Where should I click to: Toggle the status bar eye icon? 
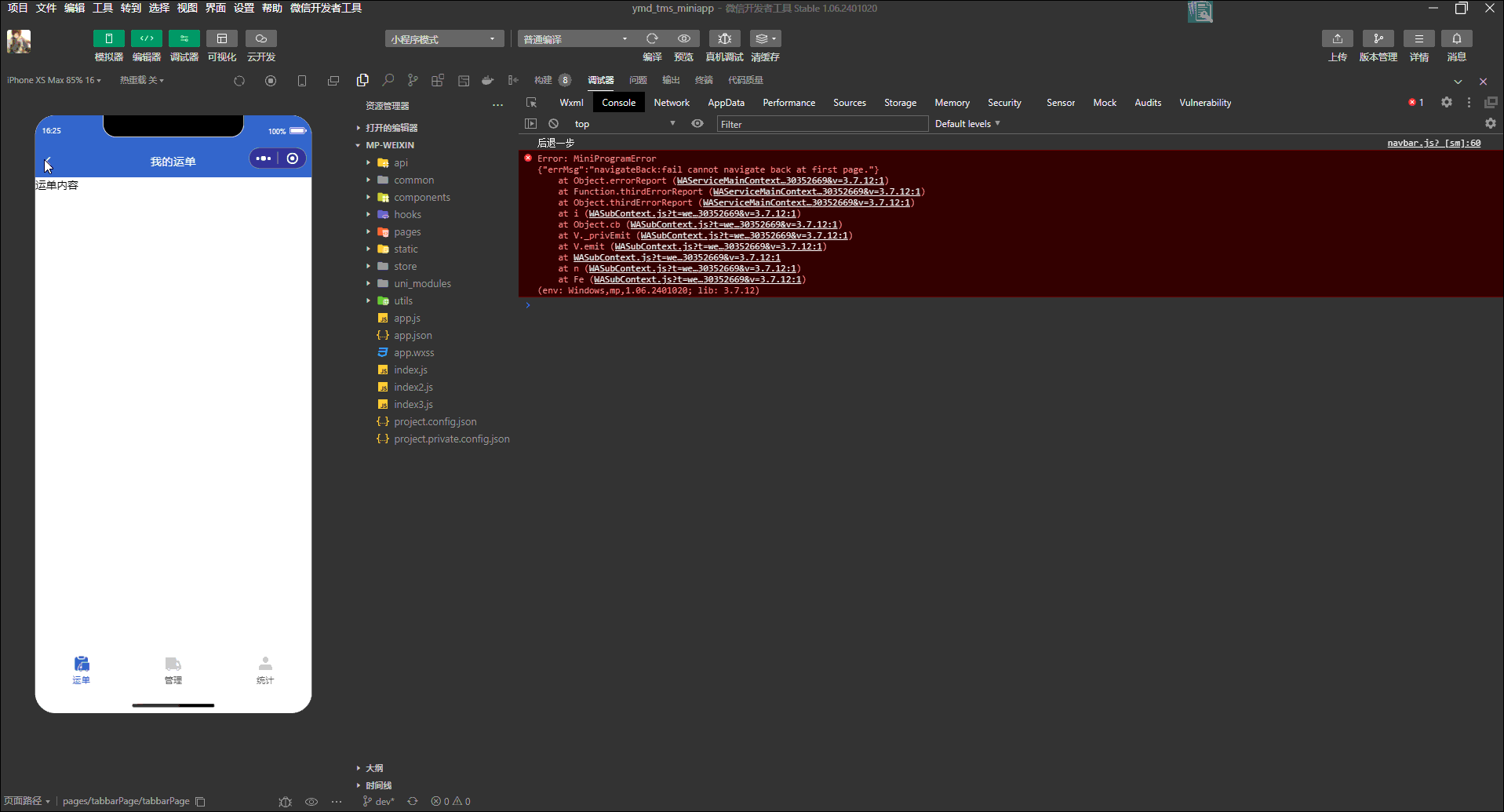click(x=311, y=801)
